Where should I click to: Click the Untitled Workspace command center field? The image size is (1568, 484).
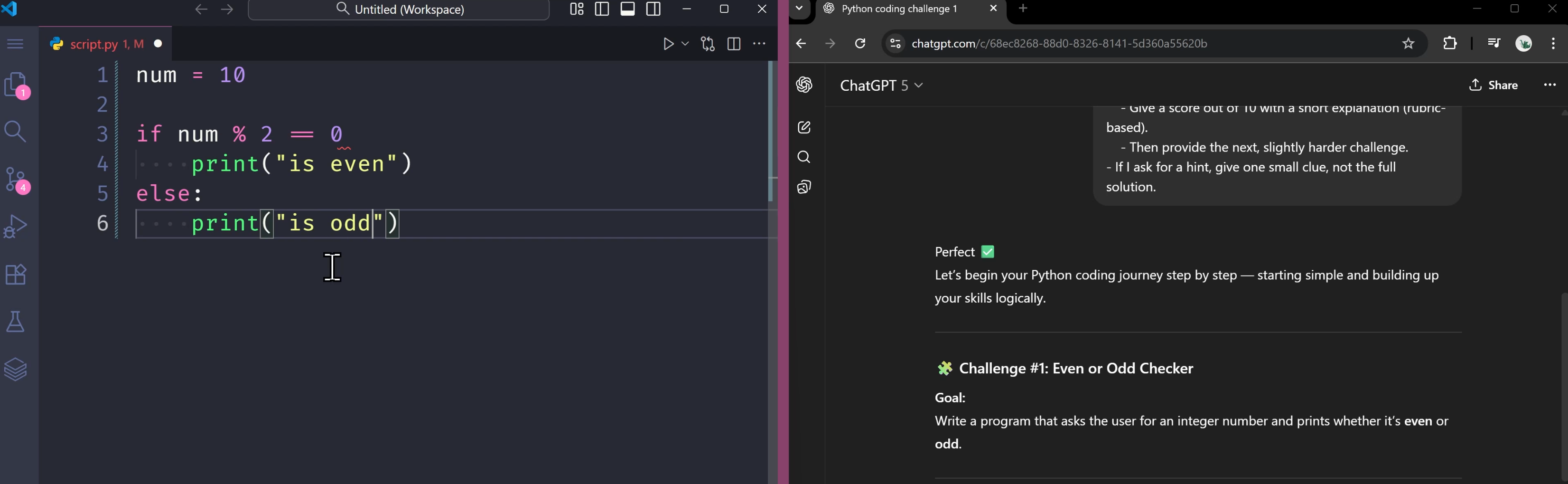(399, 9)
